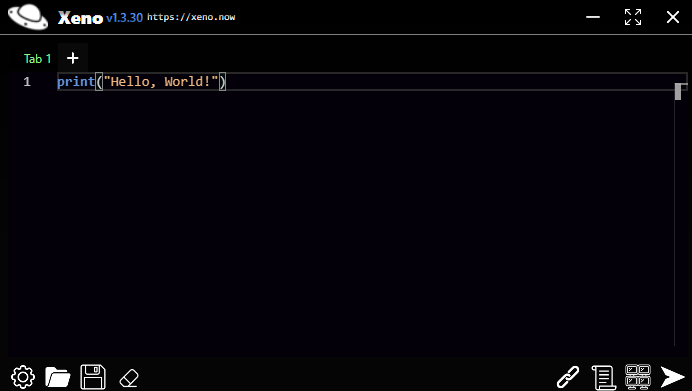The width and height of the screenshot is (692, 391).
Task: Click the v1.3.30 version label
Action: pos(124,18)
